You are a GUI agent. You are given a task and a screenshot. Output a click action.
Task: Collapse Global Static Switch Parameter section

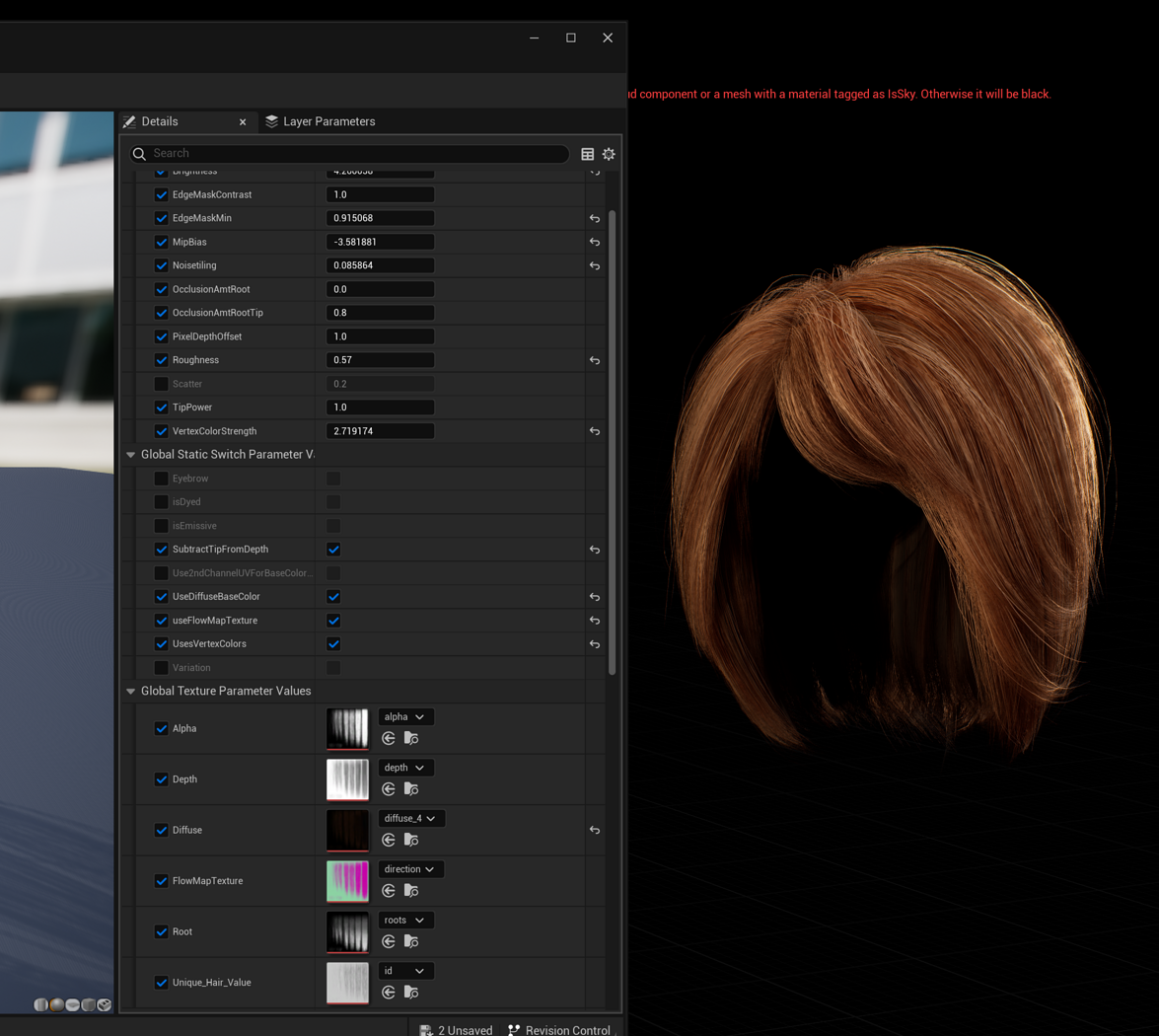(131, 455)
